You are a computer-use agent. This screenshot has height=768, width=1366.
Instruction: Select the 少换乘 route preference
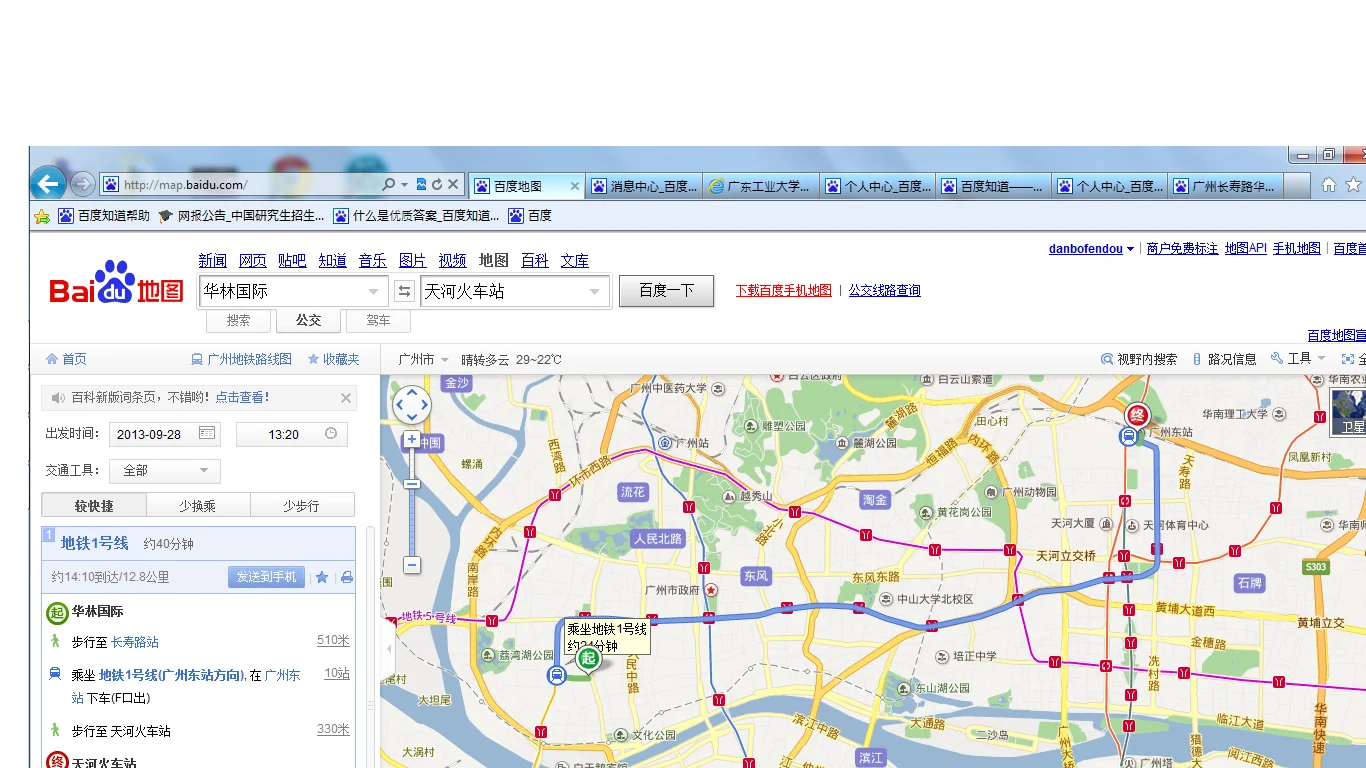[198, 505]
